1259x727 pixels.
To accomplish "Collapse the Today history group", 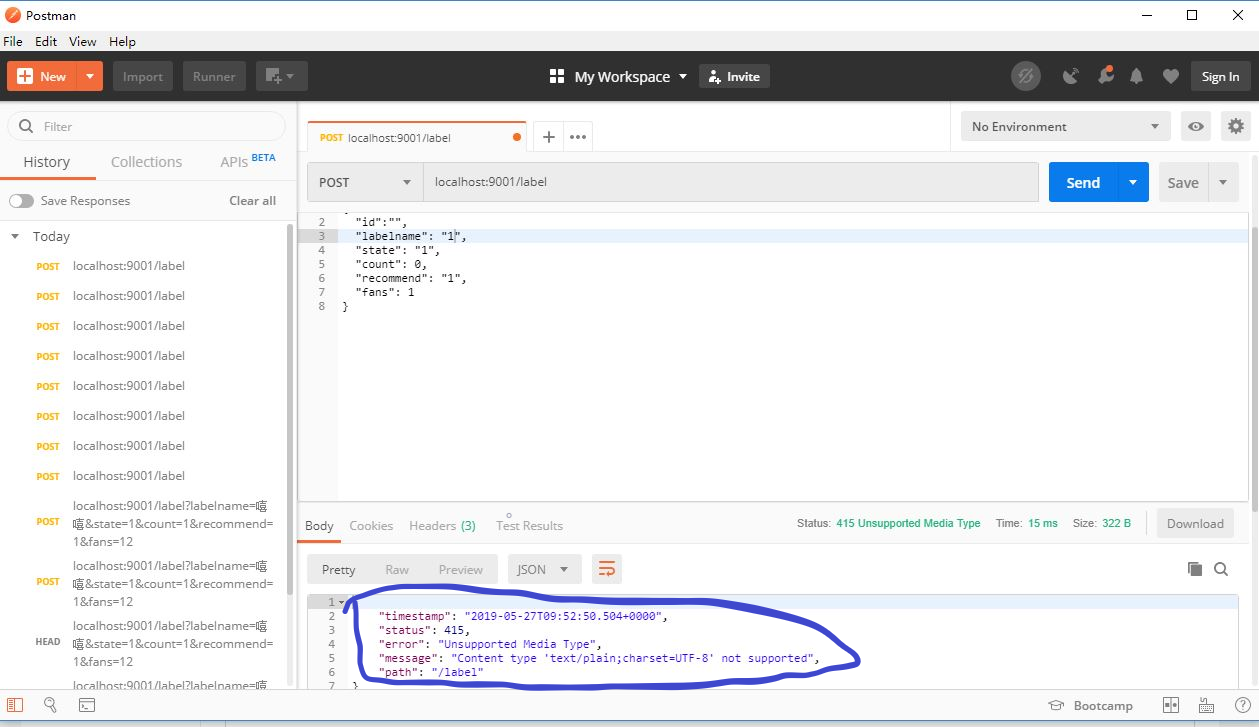I will (15, 237).
